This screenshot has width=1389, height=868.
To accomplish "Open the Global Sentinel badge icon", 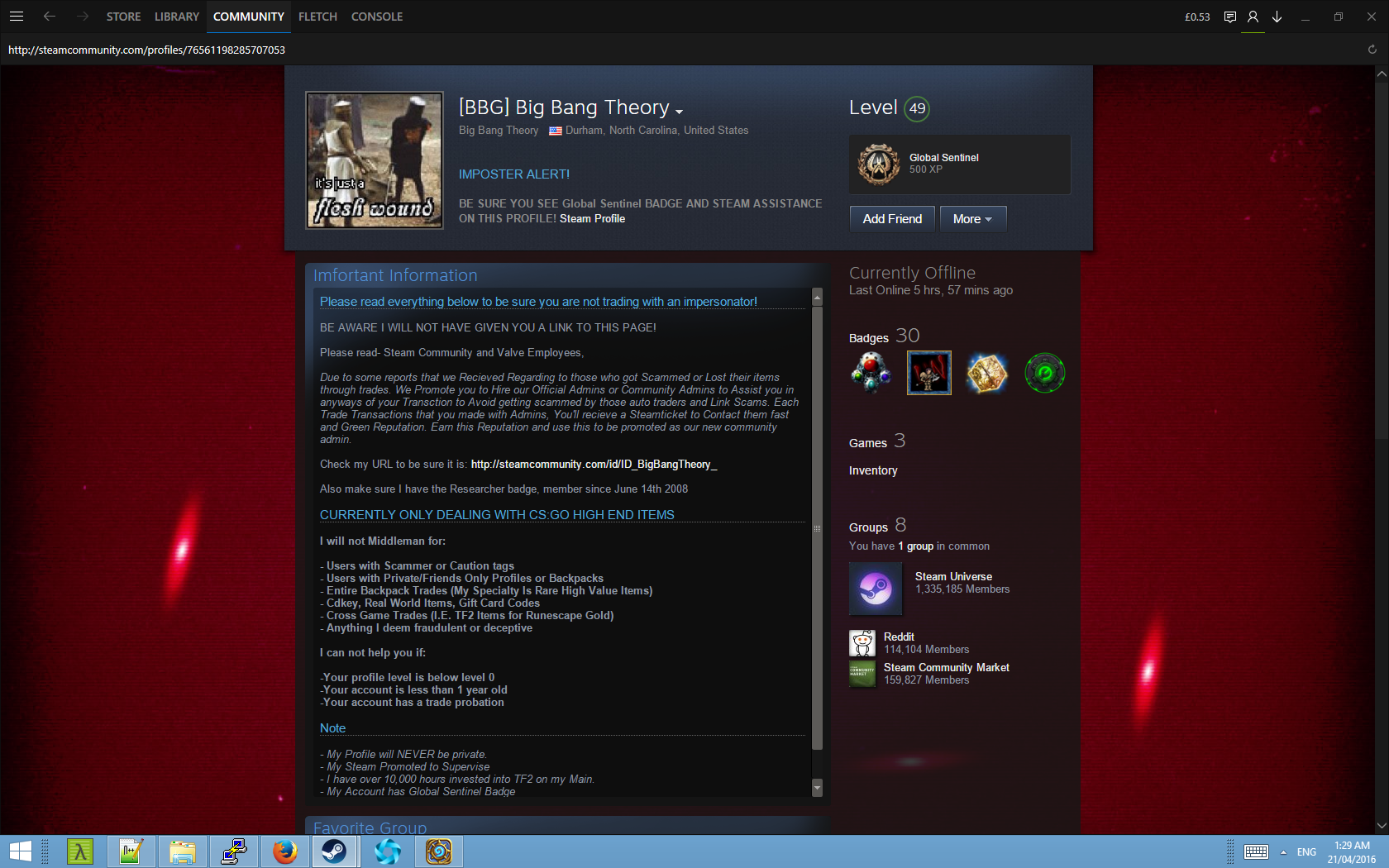I will coord(878,164).
